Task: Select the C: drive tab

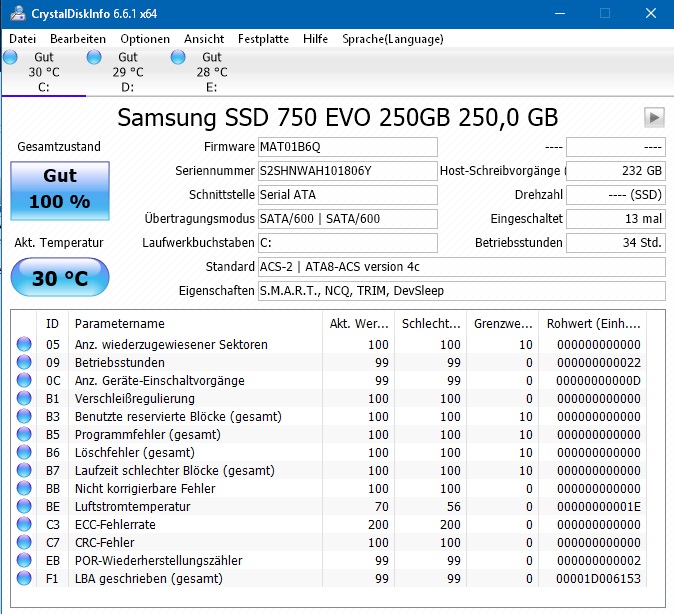Action: (x=44, y=72)
